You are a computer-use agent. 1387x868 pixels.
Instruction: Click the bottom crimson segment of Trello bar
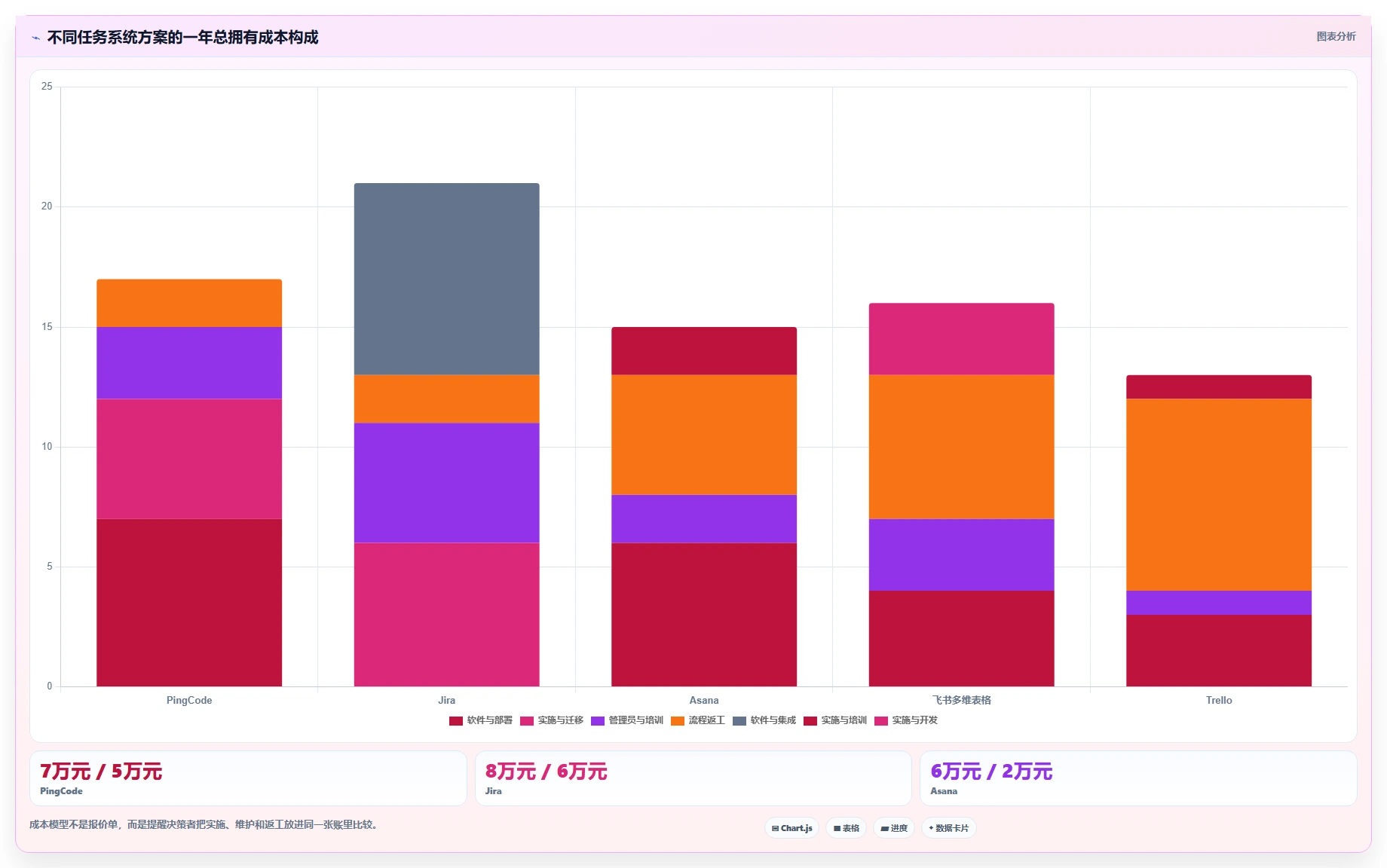pyautogui.click(x=1219, y=651)
